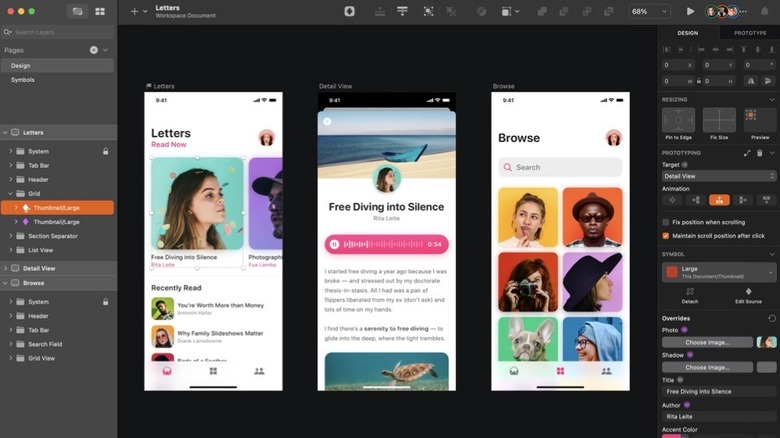Select the Symbols page

[x=23, y=80]
